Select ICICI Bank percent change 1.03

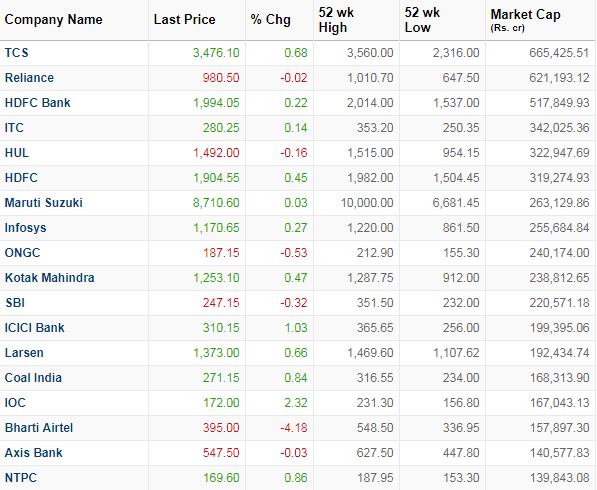296,328
